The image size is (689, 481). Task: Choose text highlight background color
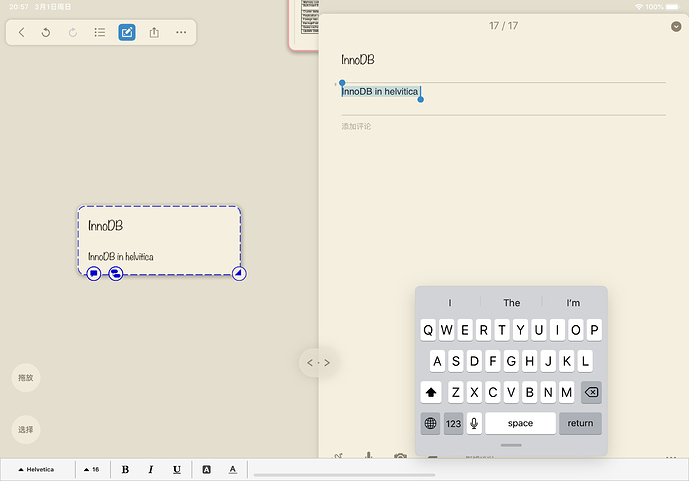[x=207, y=470]
